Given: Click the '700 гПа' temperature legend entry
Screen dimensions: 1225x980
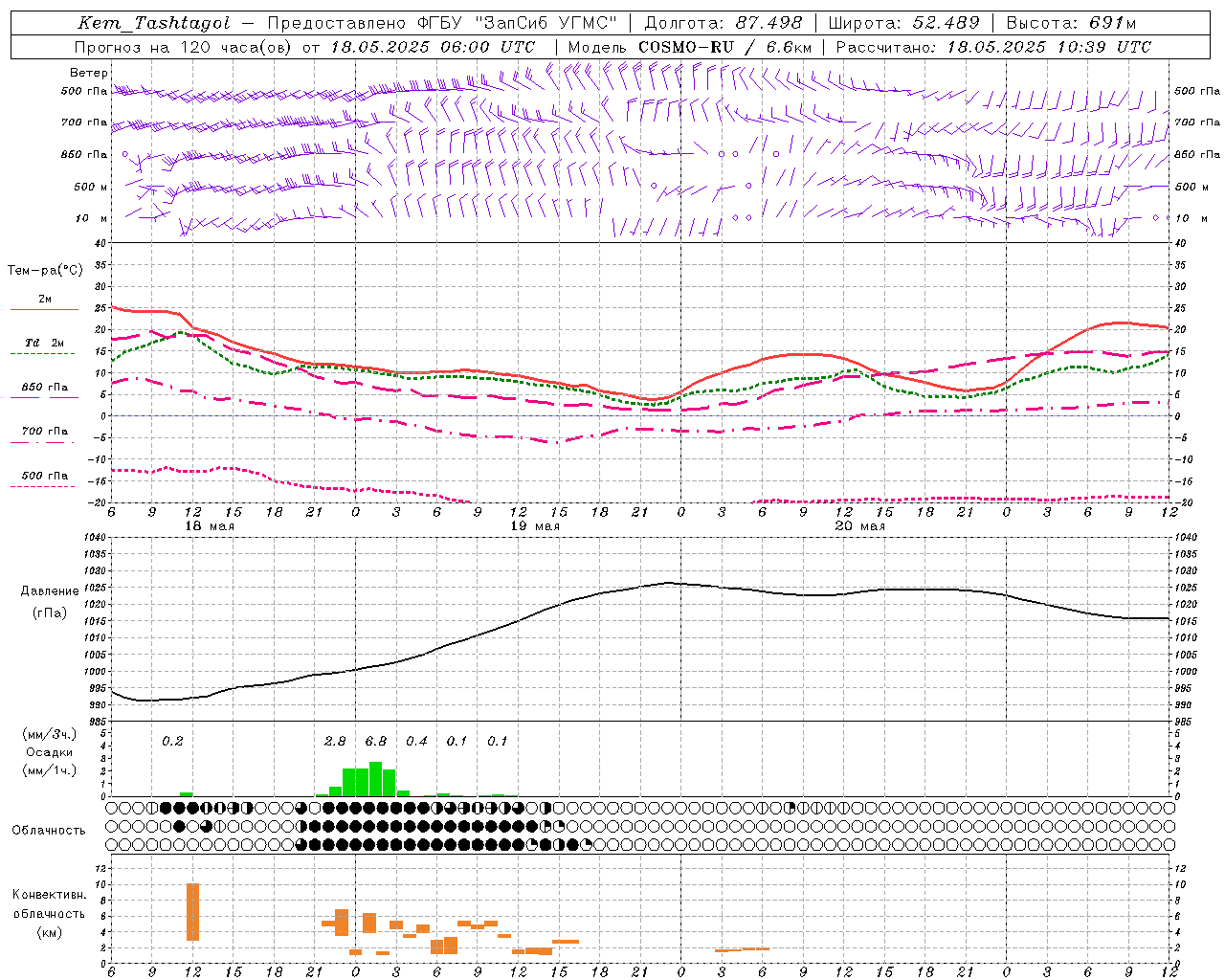Looking at the screenshot, I should click(x=45, y=432).
